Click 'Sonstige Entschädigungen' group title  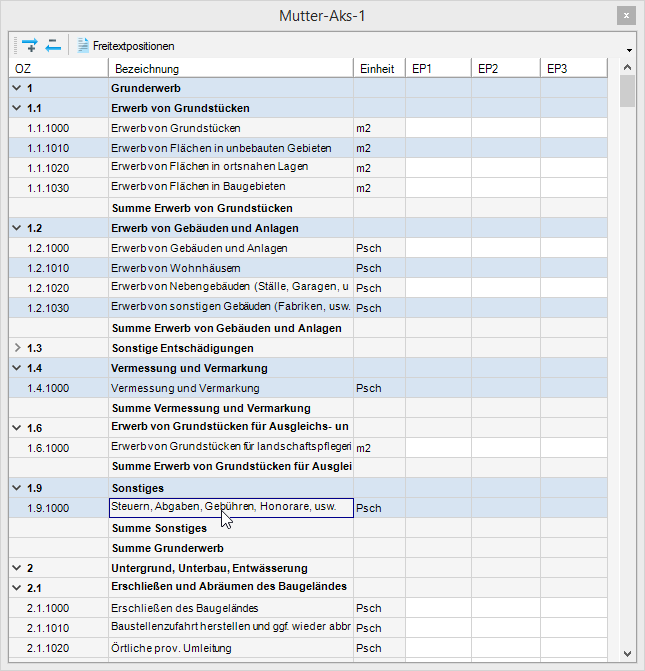click(x=182, y=348)
